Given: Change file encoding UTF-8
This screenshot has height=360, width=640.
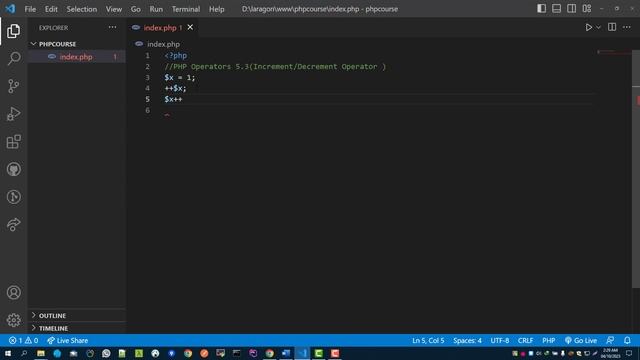Looking at the screenshot, I should coord(500,340).
